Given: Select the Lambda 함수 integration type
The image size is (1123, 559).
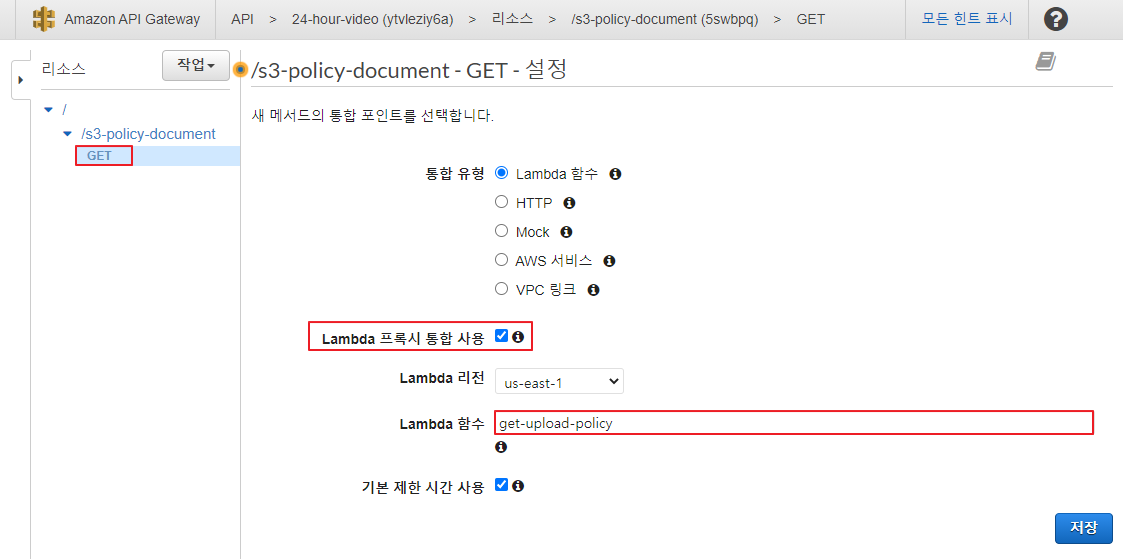Looking at the screenshot, I should click(501, 173).
